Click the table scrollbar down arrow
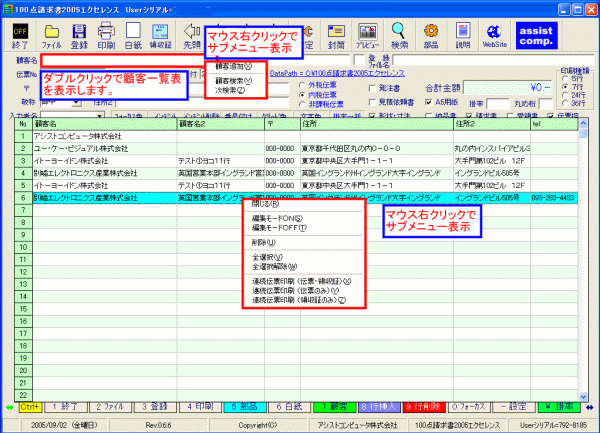 click(583, 397)
